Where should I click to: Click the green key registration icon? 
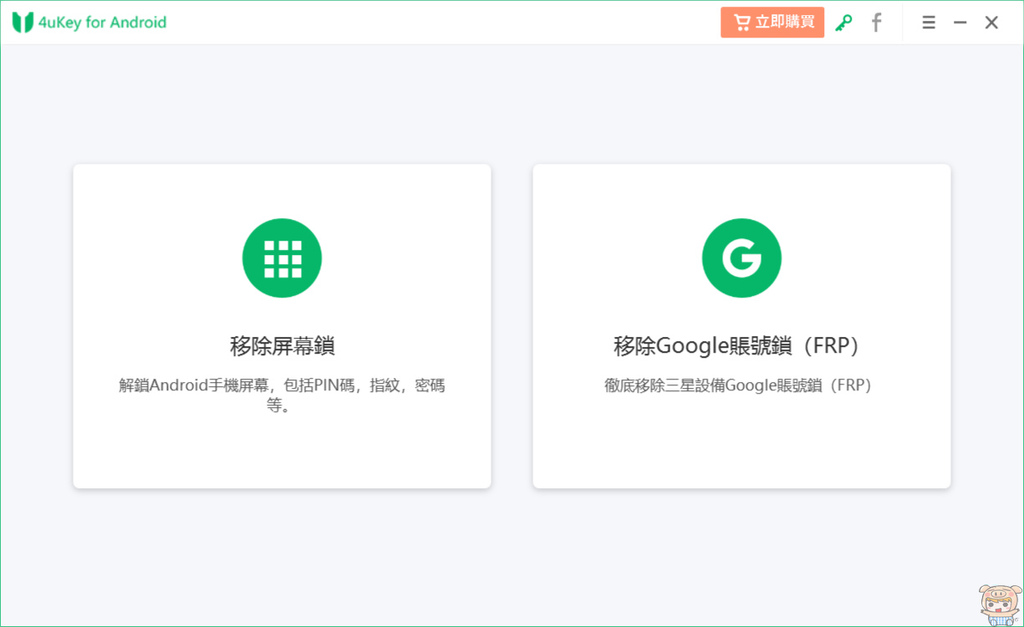point(843,21)
